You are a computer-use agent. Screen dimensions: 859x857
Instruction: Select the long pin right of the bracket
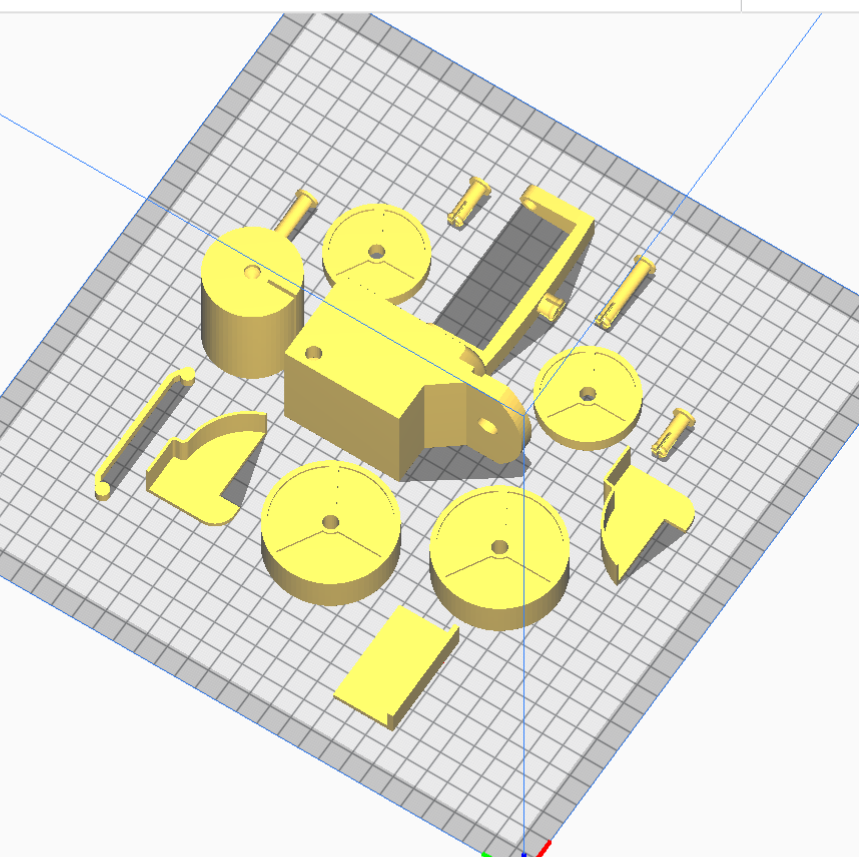tap(626, 290)
